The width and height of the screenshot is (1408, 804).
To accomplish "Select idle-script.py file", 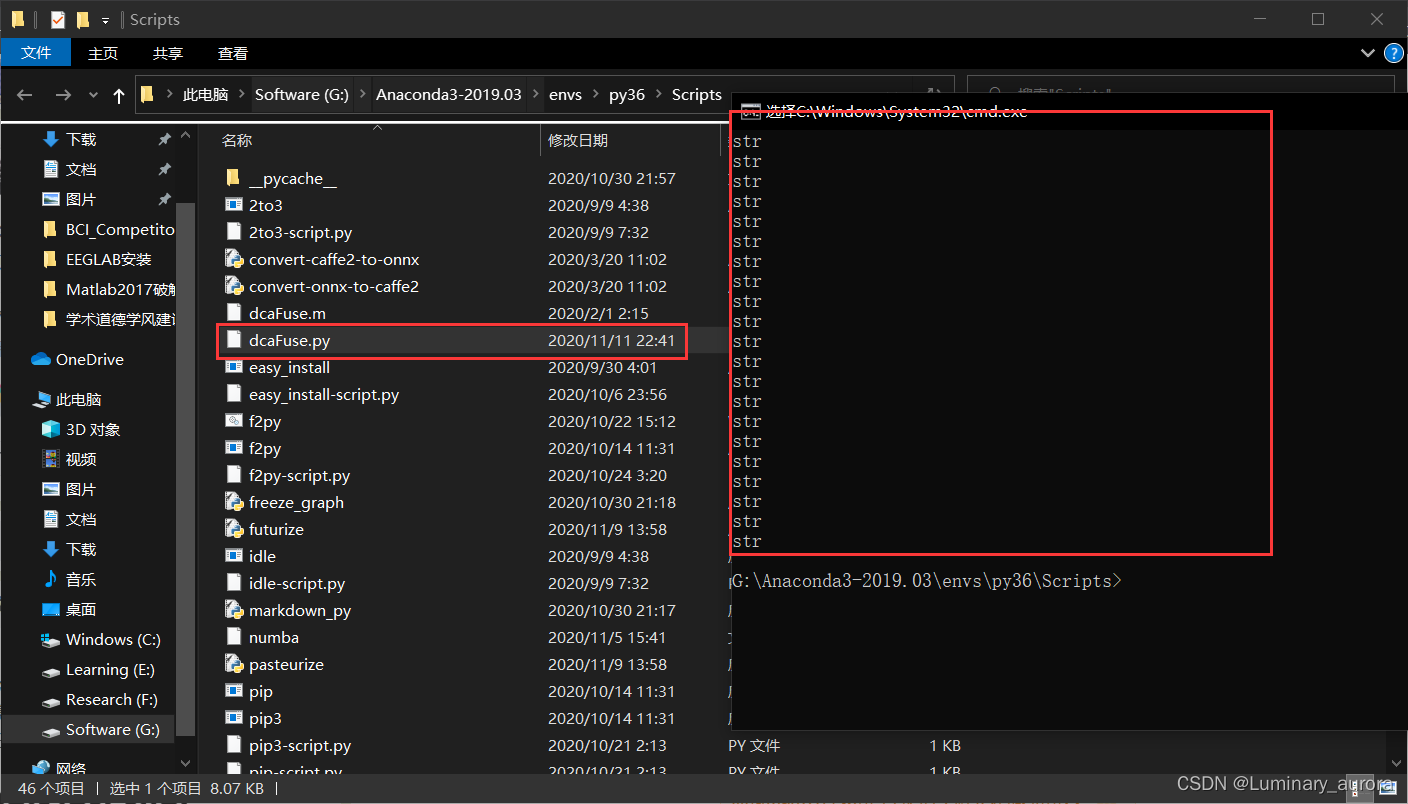I will coord(297,584).
